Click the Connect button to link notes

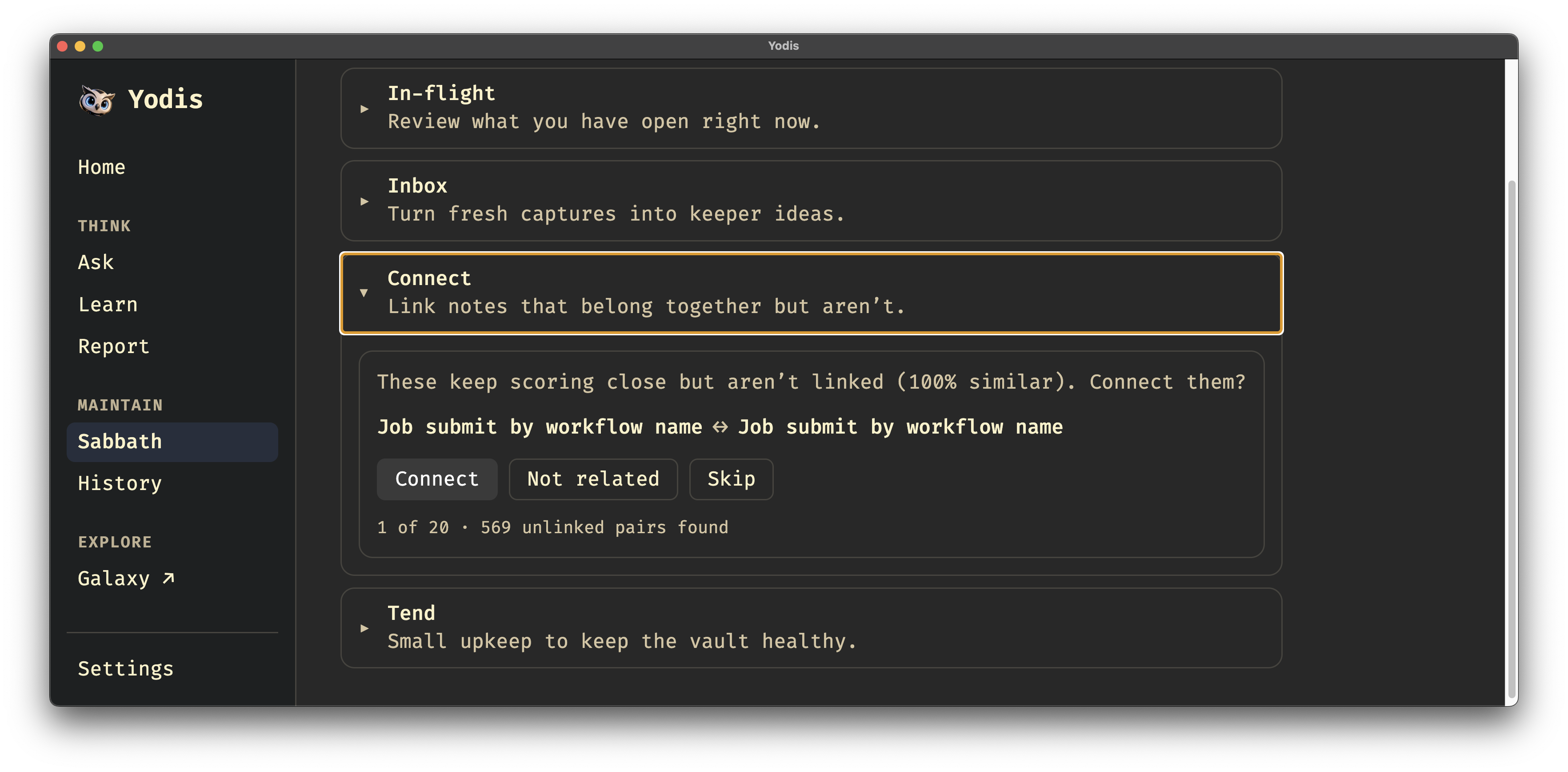(x=437, y=479)
